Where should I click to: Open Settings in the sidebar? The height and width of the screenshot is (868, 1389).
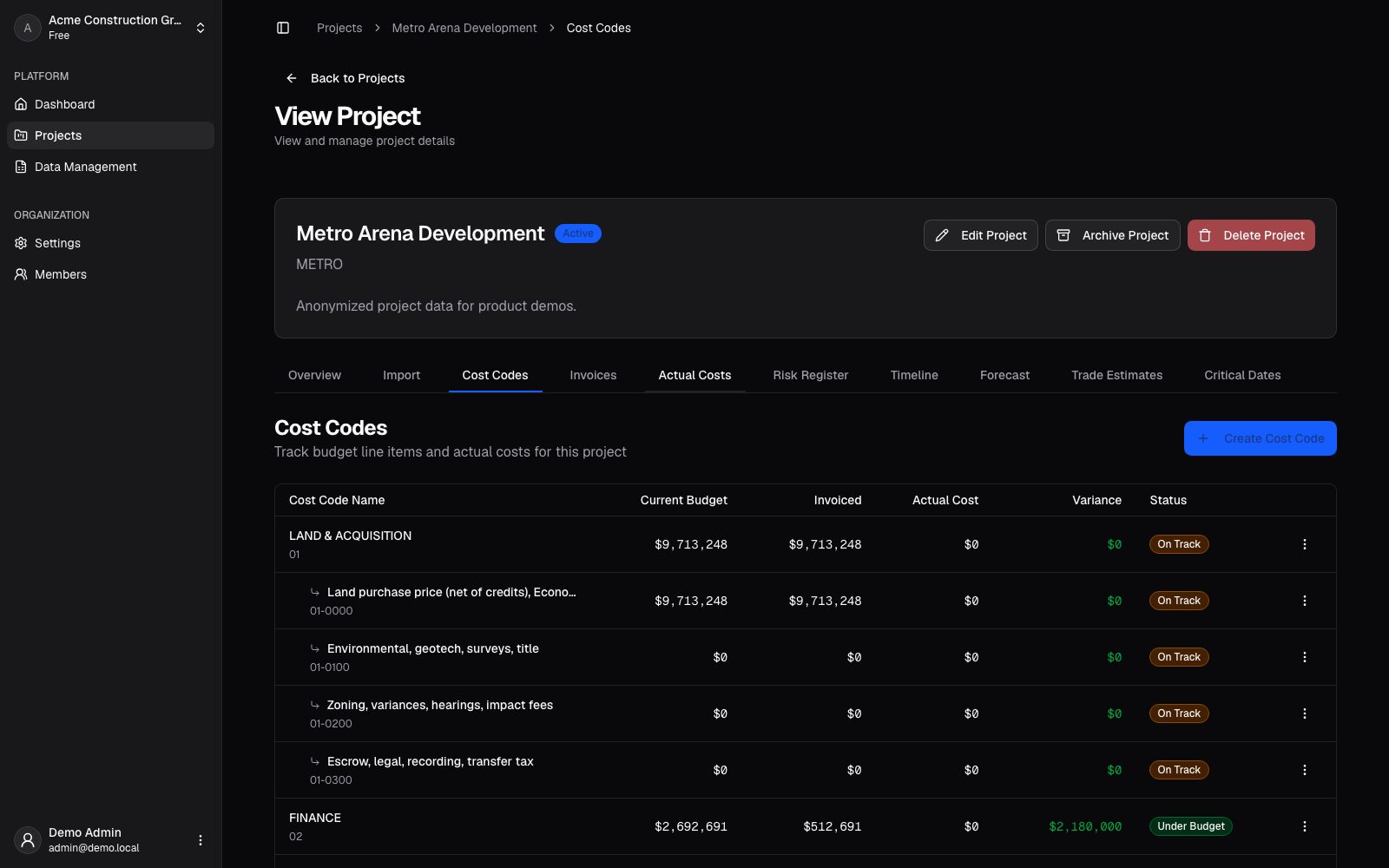[111, 243]
